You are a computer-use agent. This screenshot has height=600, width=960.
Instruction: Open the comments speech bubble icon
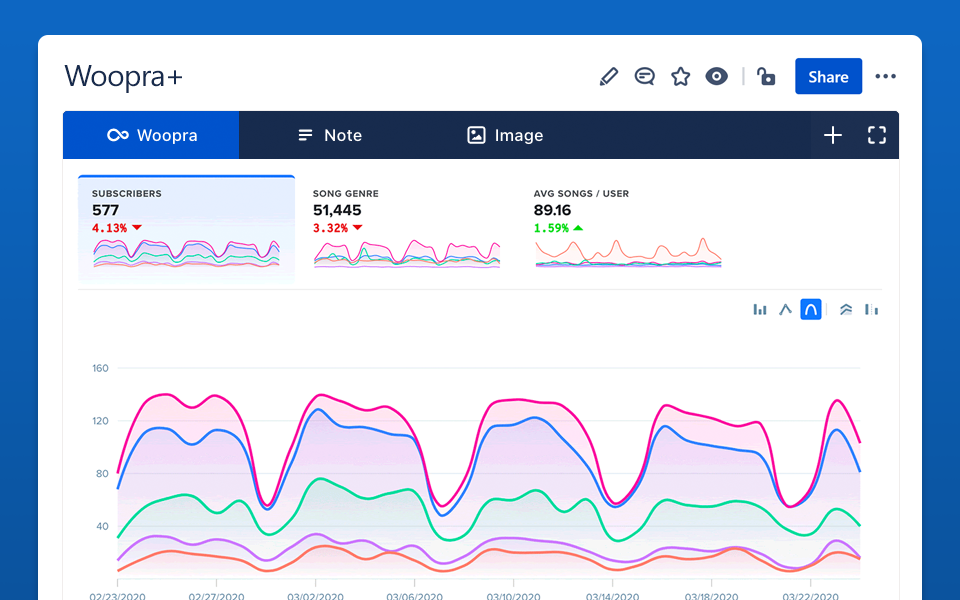(x=645, y=77)
